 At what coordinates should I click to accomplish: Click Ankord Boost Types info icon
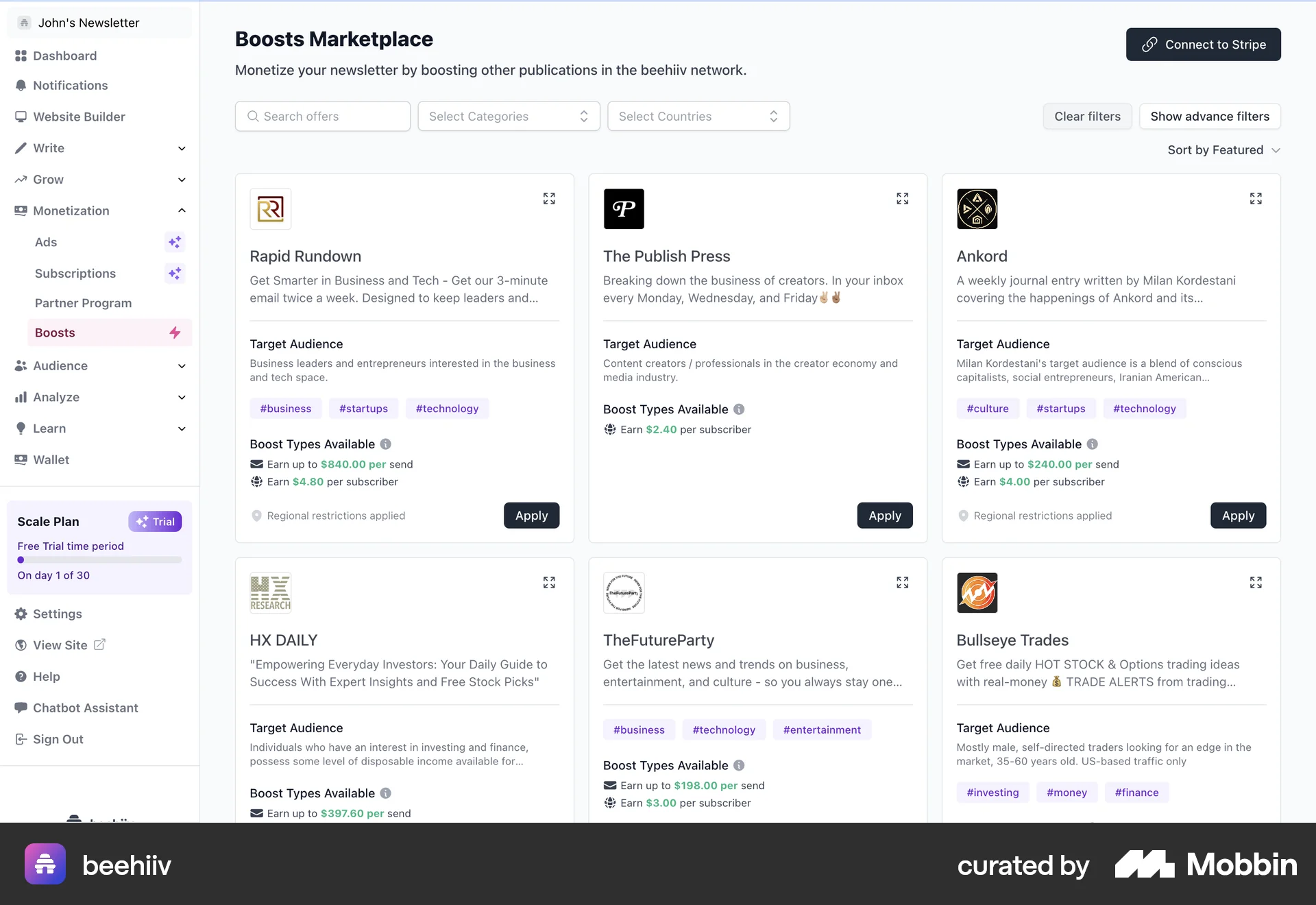point(1093,444)
